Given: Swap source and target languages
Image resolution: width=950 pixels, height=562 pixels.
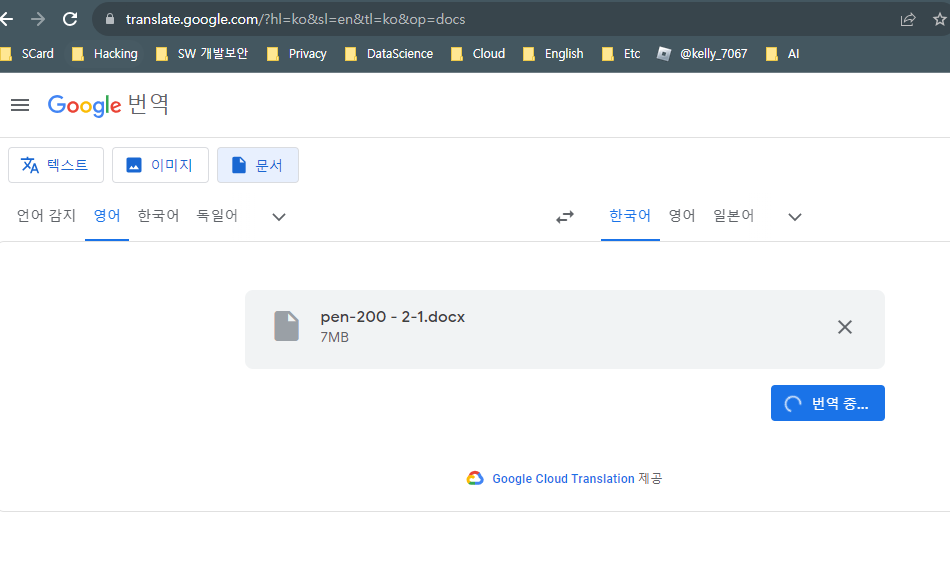Looking at the screenshot, I should [565, 217].
